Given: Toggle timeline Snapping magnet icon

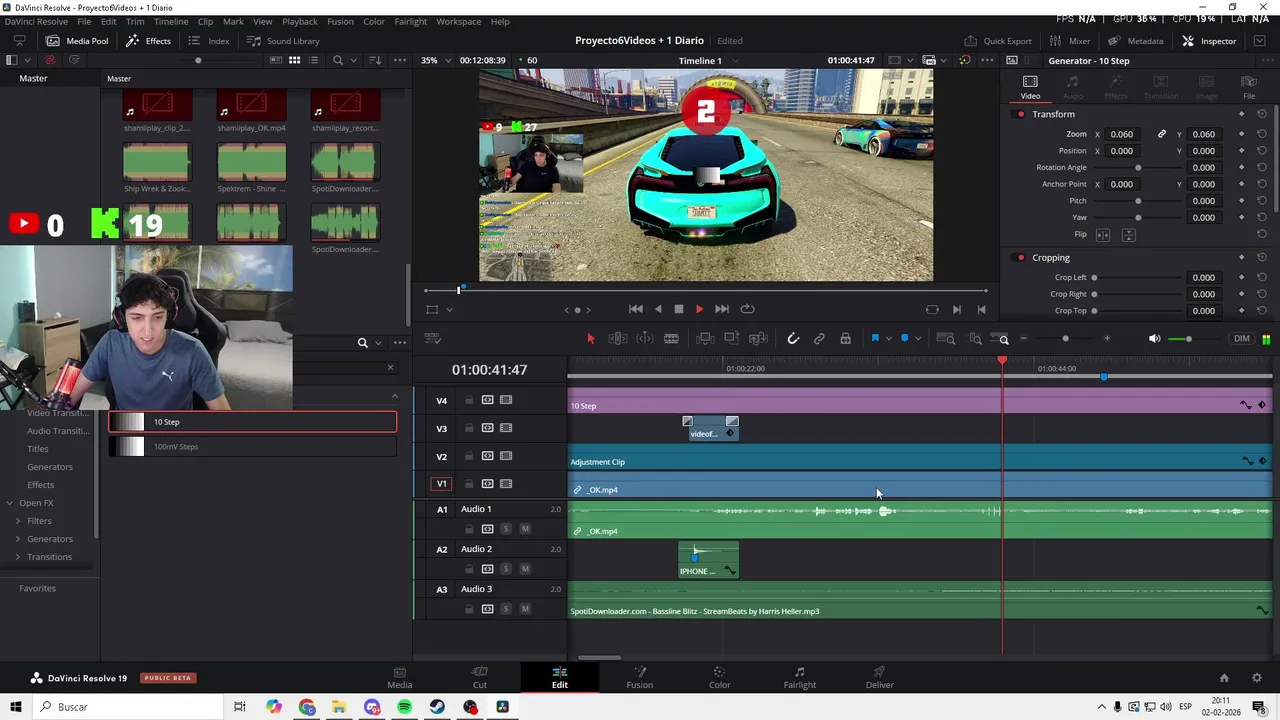Looking at the screenshot, I should [793, 339].
